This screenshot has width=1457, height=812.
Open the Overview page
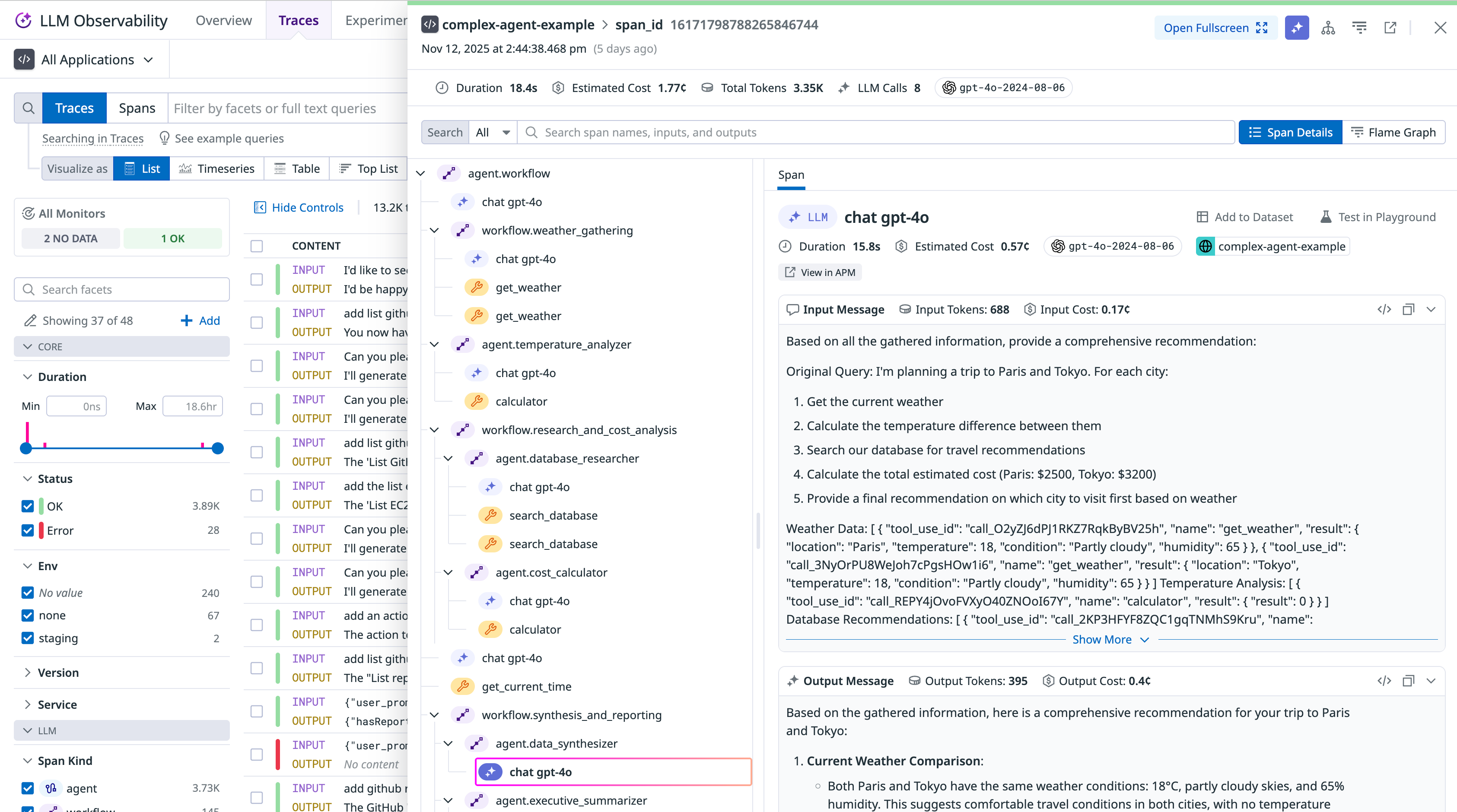[x=223, y=20]
